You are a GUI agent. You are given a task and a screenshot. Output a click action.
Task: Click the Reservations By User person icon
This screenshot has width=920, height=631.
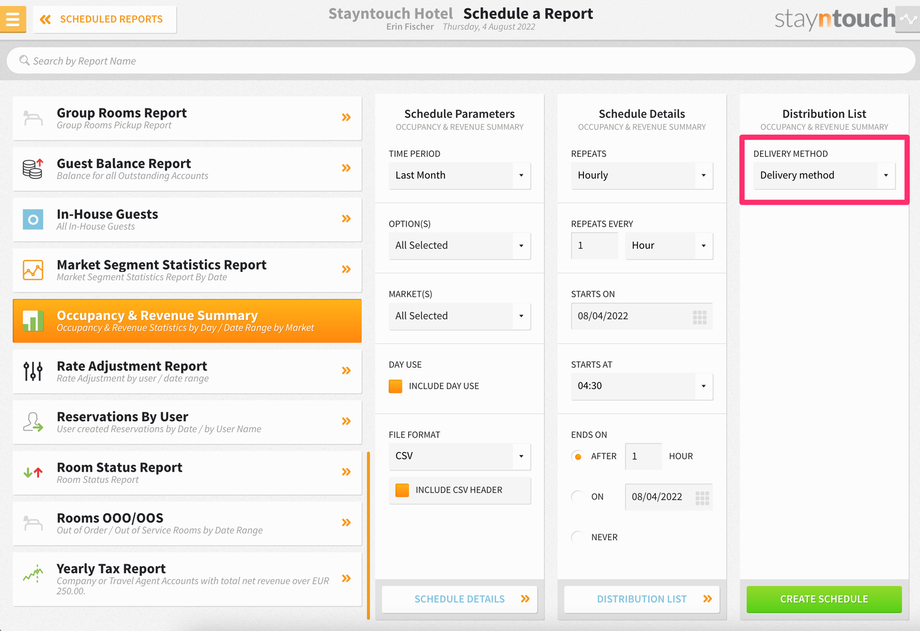33,422
